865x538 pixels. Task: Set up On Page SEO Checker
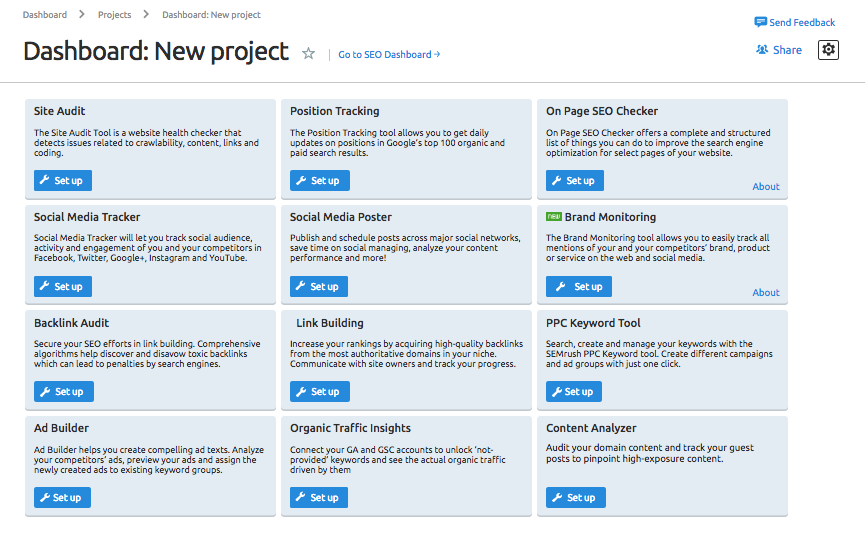[574, 181]
